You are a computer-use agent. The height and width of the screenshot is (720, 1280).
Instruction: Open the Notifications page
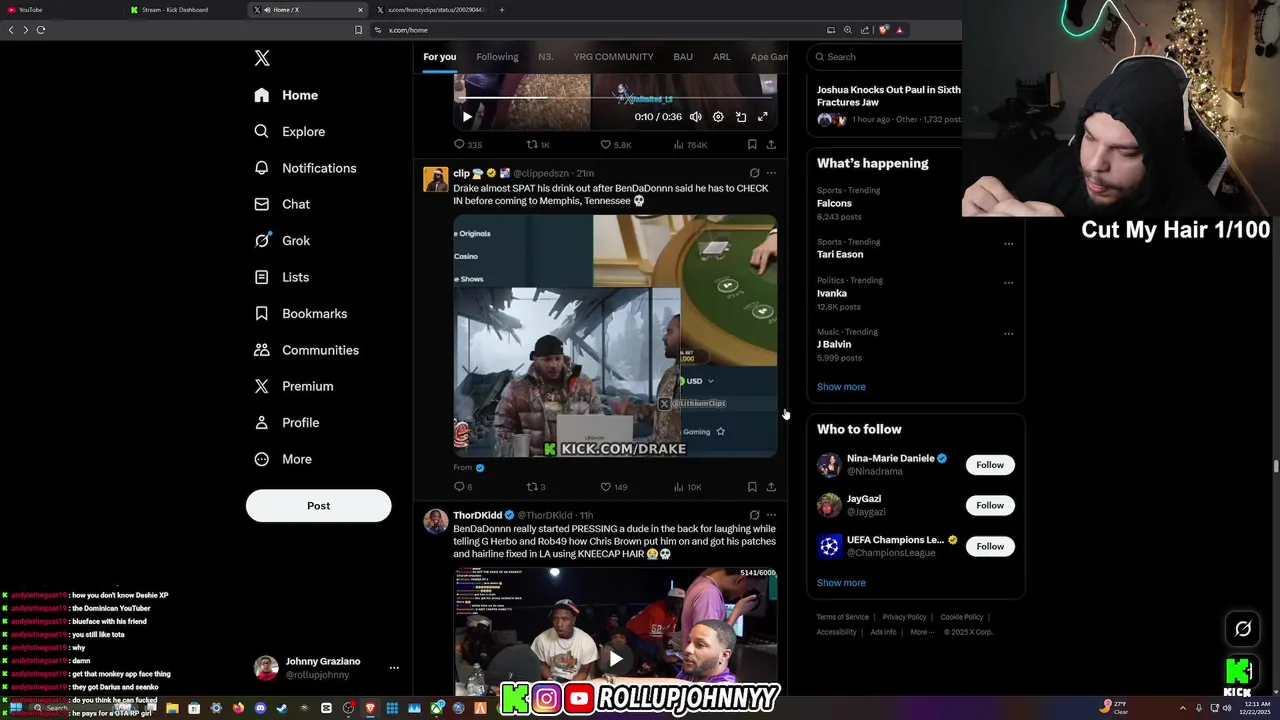point(305,168)
